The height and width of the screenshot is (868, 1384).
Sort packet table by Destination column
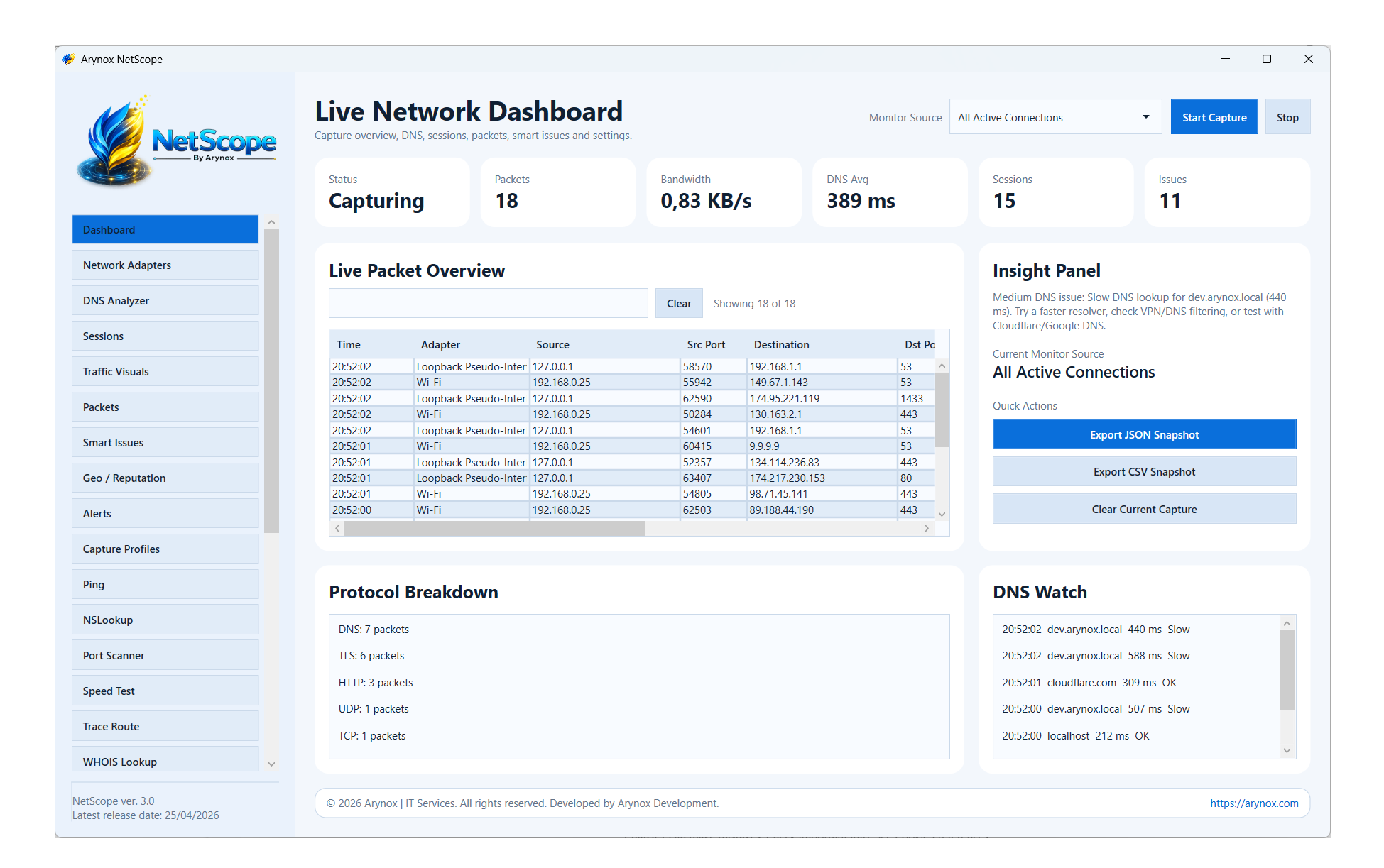(x=781, y=344)
